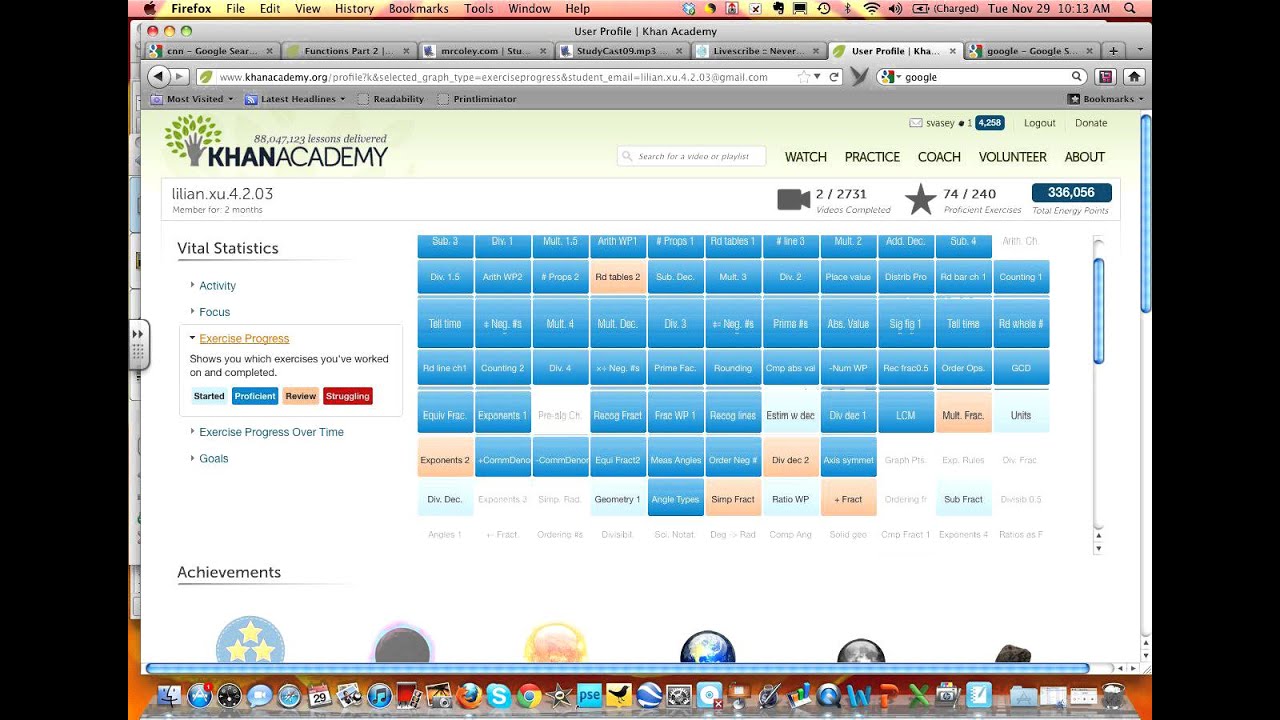
Task: Expand the Focus section
Action: 214,312
